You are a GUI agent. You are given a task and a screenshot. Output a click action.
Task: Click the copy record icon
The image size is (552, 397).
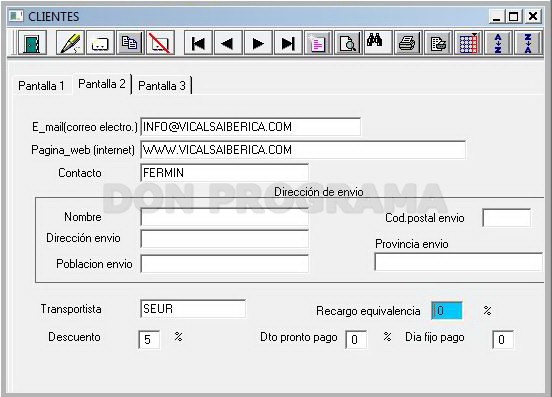(x=130, y=43)
